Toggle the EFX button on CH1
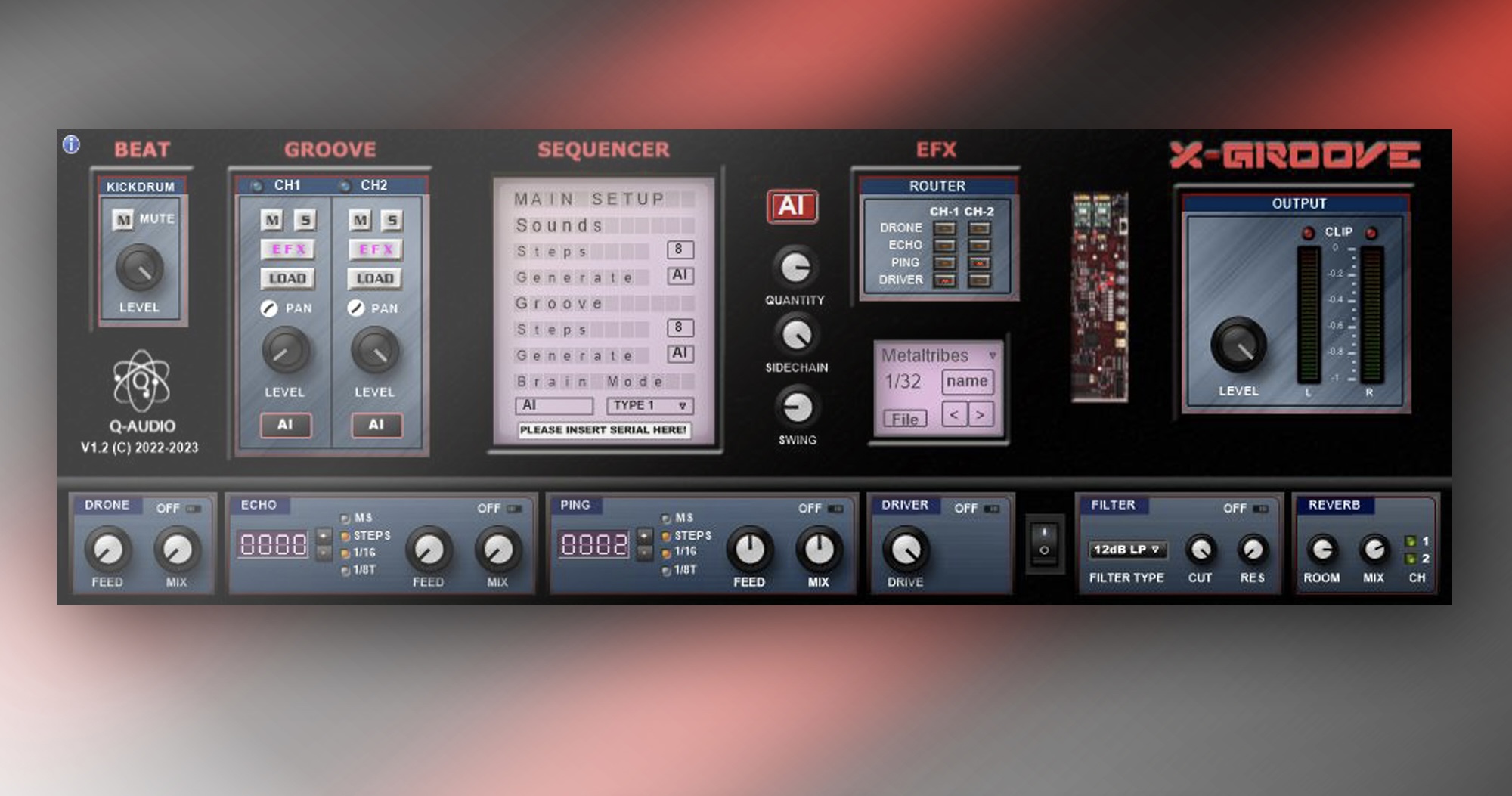Screen dimensions: 1512x796 (288, 249)
